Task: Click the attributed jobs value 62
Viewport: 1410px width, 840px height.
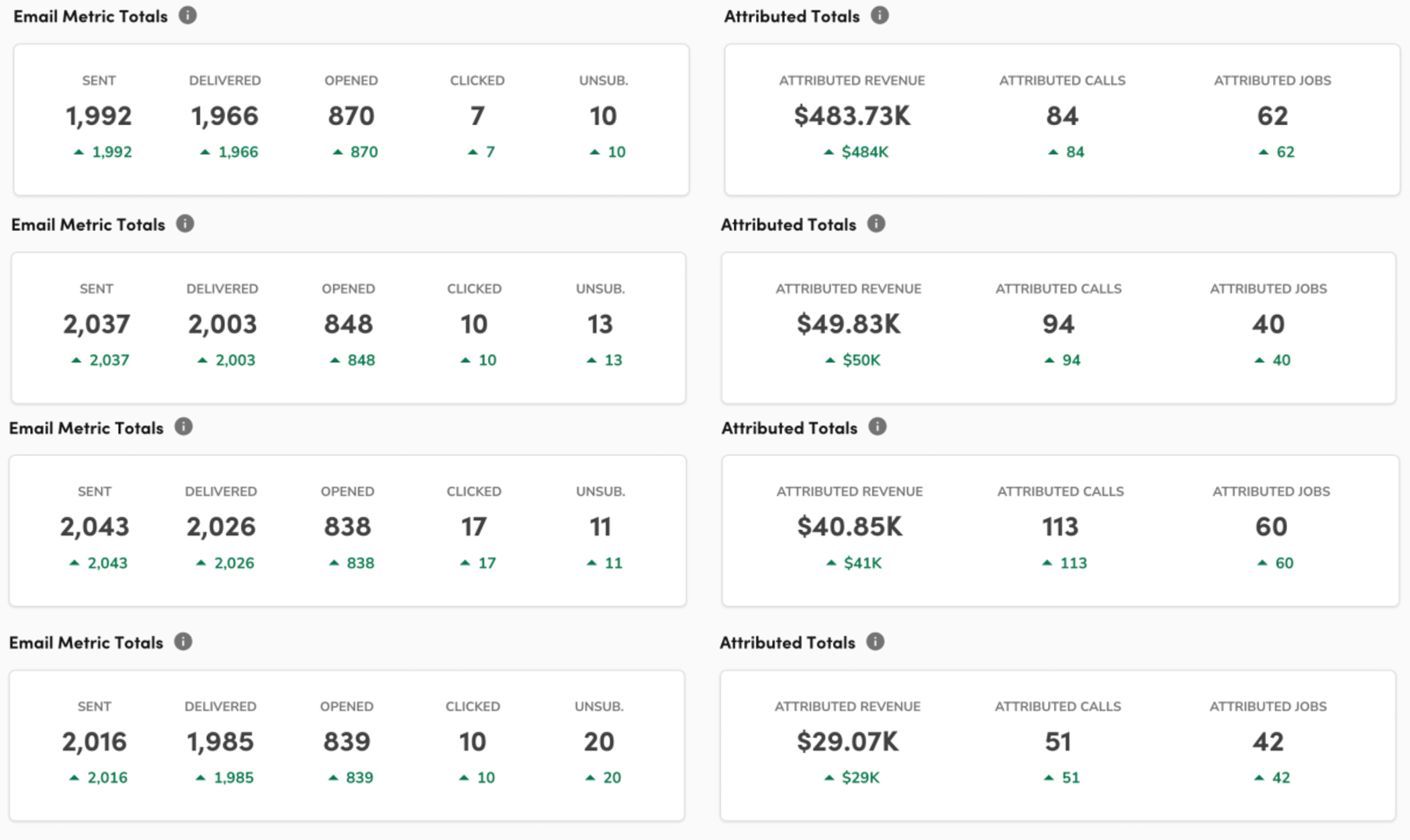Action: 1272,116
